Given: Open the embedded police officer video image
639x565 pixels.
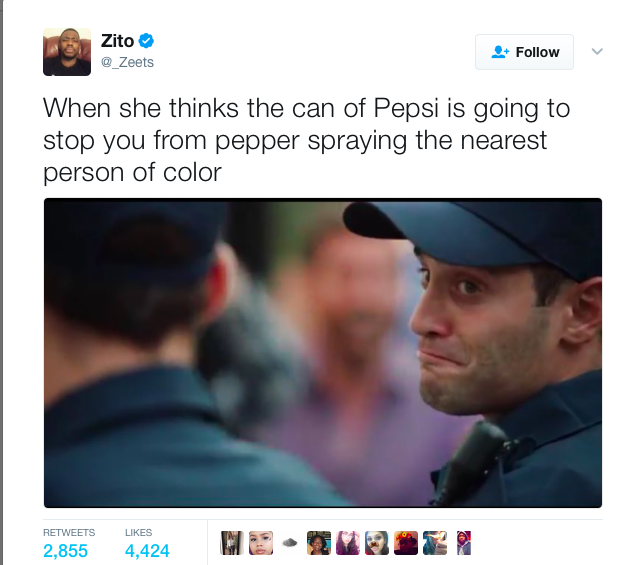Looking at the screenshot, I should 323,353.
